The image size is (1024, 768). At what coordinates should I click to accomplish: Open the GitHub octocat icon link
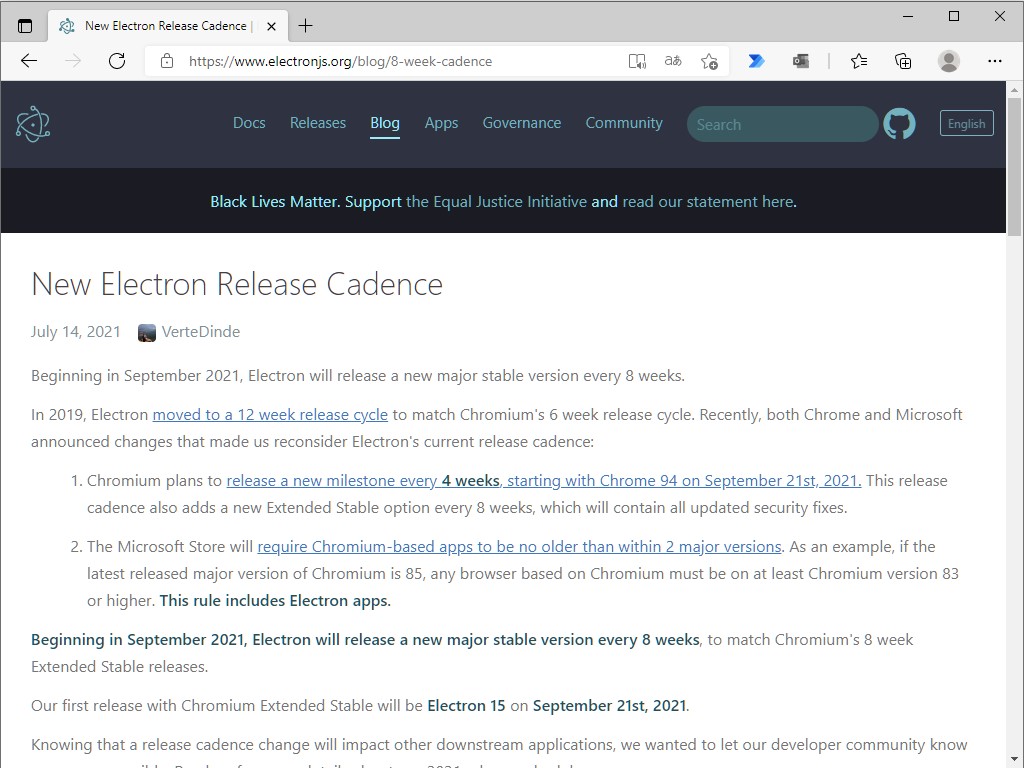(x=899, y=123)
